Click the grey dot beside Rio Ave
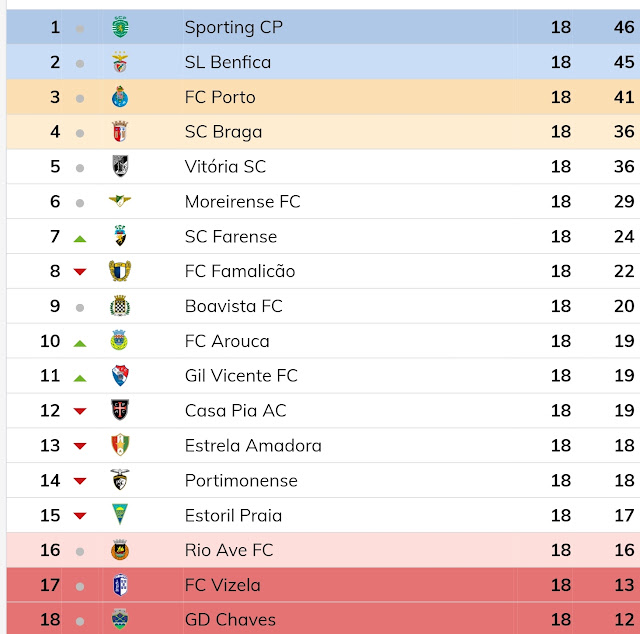 [80, 551]
